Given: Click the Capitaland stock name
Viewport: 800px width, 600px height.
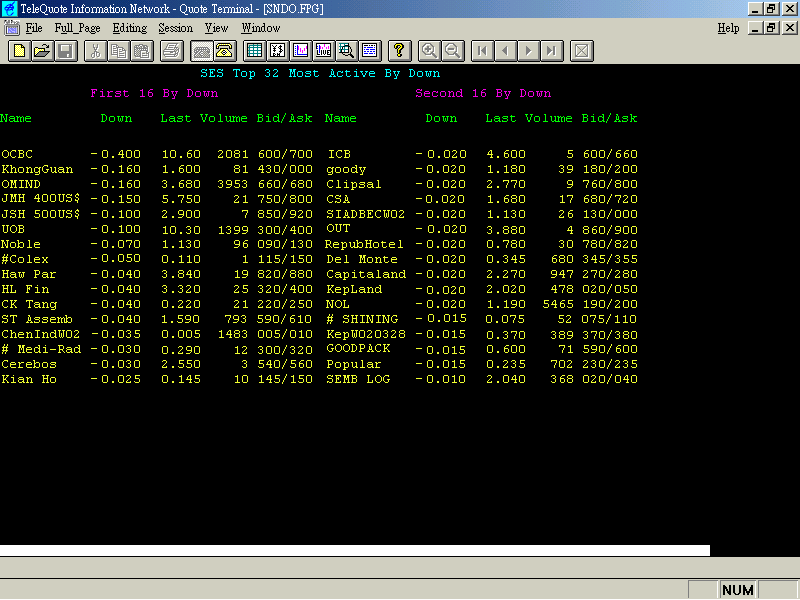Looking at the screenshot, I should pyautogui.click(x=366, y=274).
